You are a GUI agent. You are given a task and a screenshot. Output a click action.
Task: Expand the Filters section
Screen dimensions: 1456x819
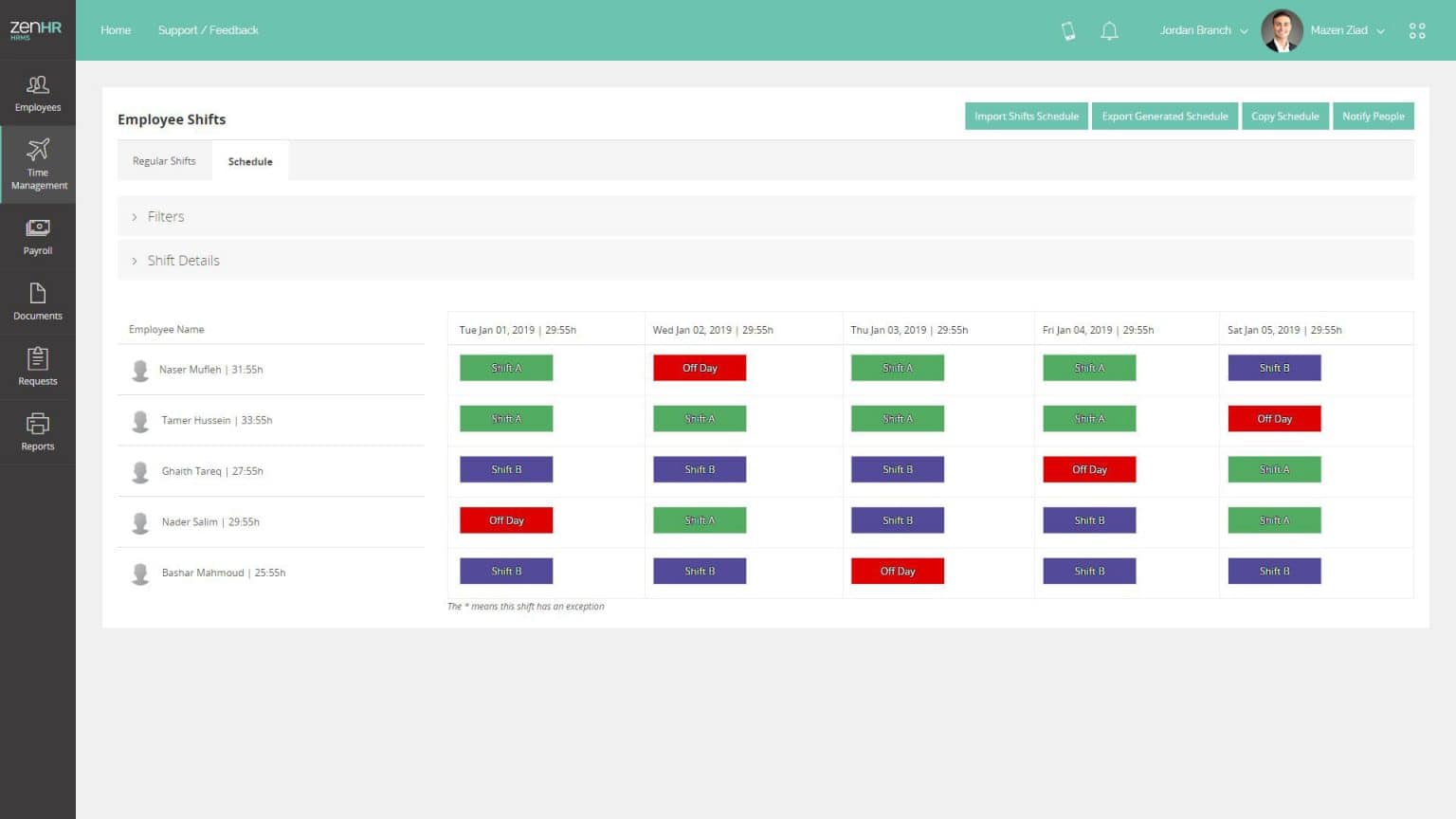click(167, 216)
